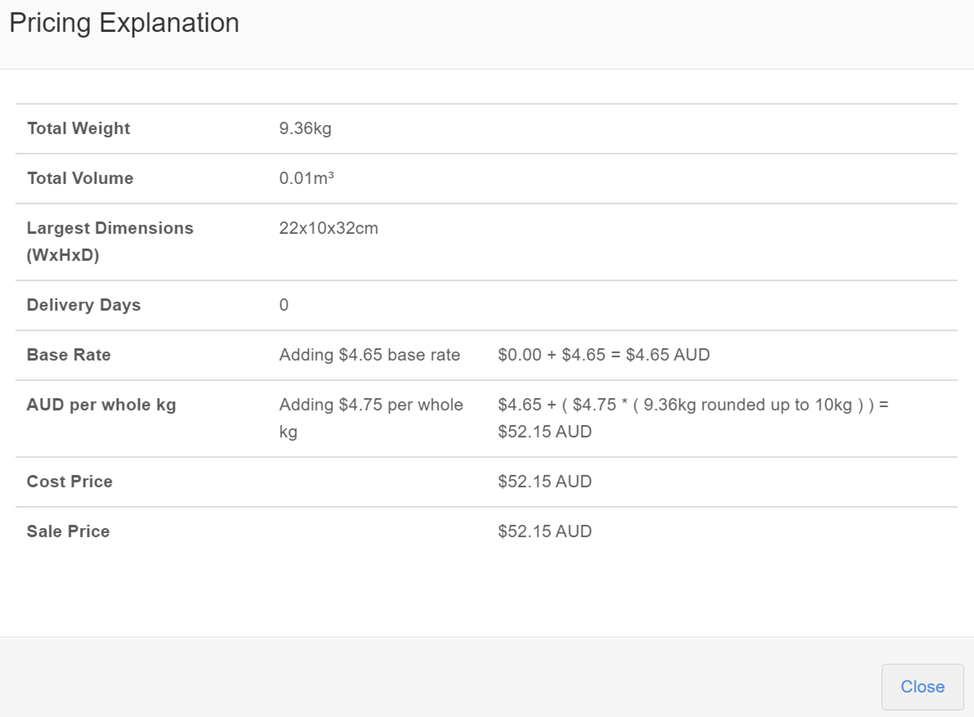The width and height of the screenshot is (974, 717).
Task: Click the Pricing Explanation title
Action: pyautogui.click(x=124, y=23)
